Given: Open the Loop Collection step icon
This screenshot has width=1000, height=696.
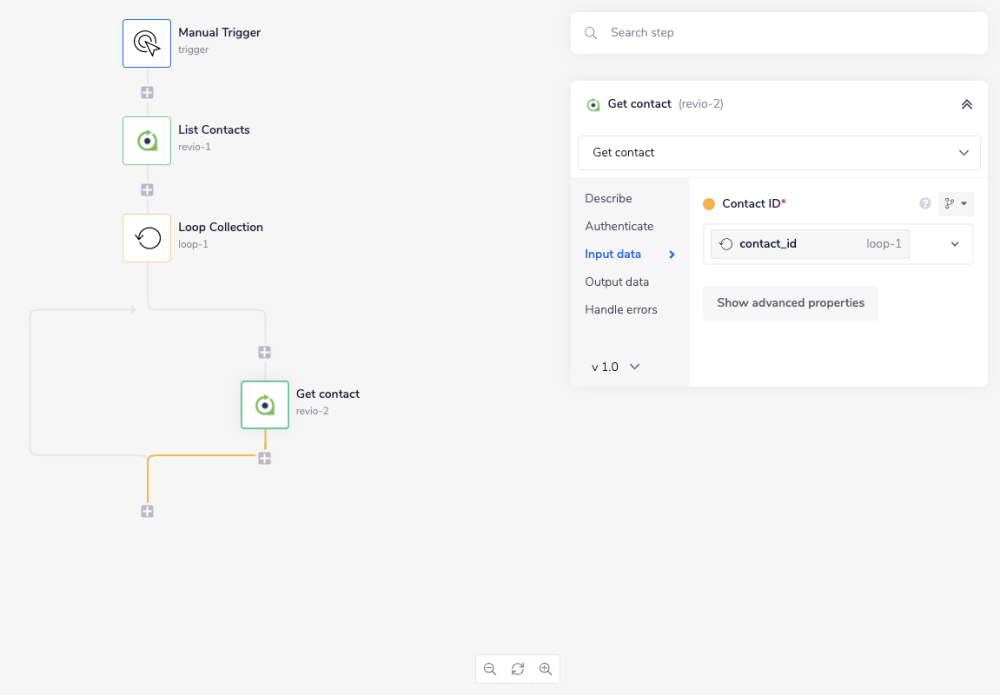Looking at the screenshot, I should (x=147, y=238).
